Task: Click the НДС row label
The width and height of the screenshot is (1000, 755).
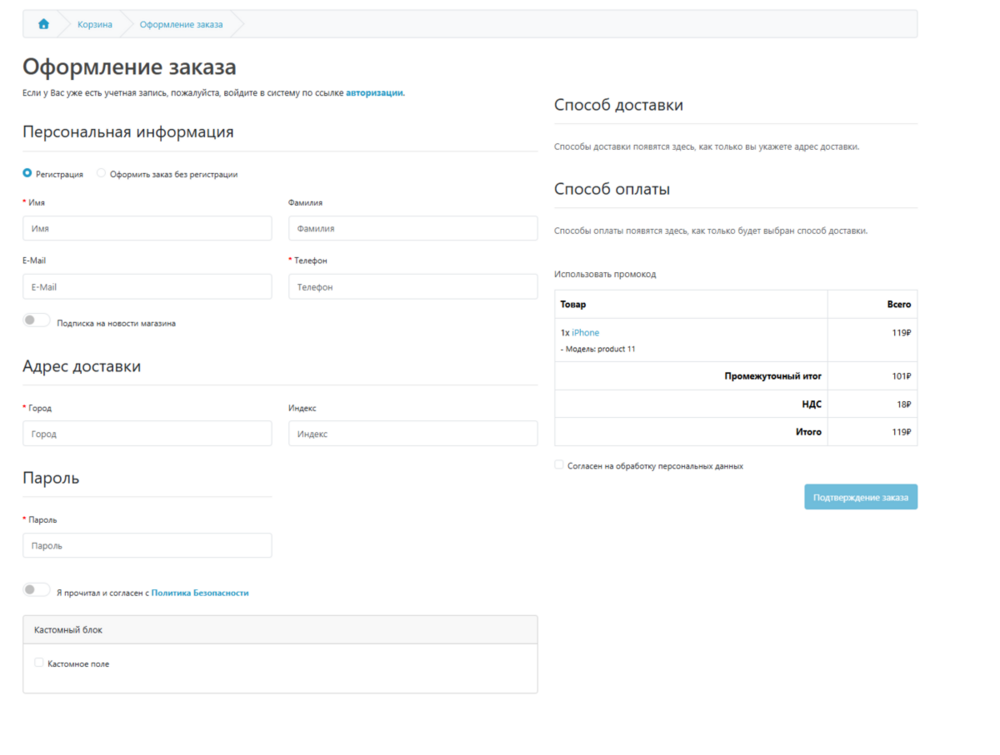Action: tap(811, 404)
